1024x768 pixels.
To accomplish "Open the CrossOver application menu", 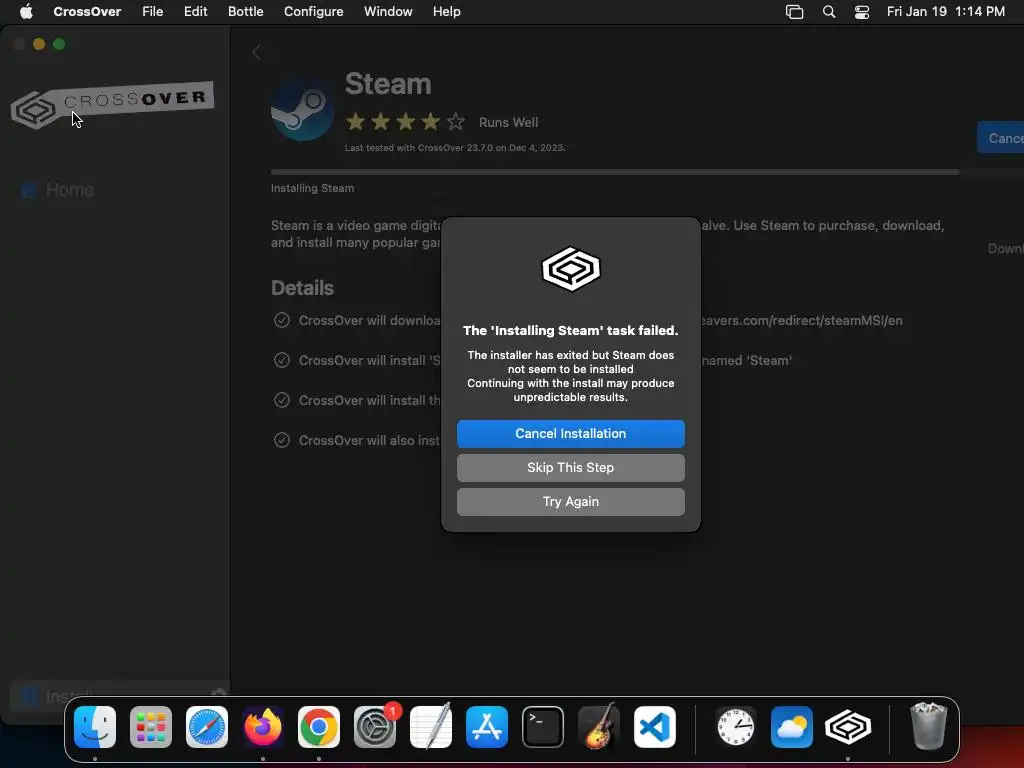I will pos(87,11).
